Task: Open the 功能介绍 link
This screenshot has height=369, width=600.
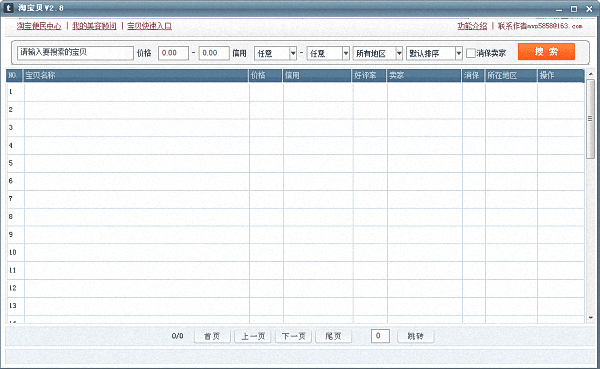Action: click(472, 26)
